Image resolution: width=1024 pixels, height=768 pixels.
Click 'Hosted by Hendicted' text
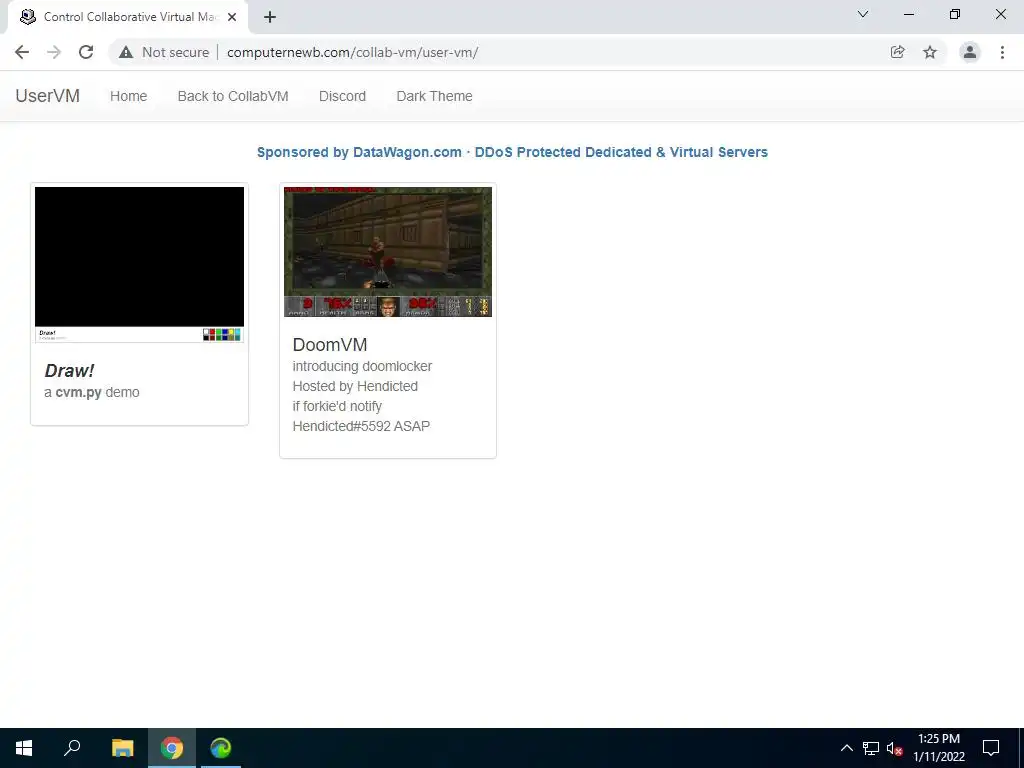[x=355, y=386]
